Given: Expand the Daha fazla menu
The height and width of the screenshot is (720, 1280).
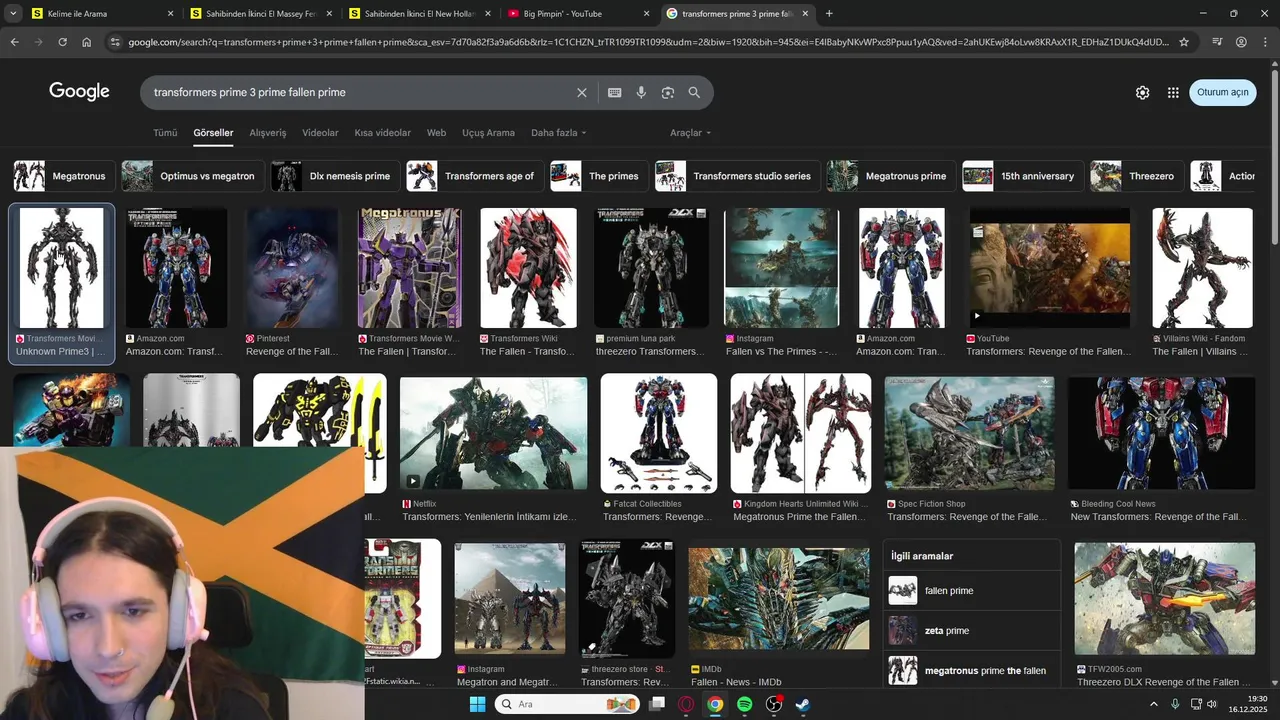Looking at the screenshot, I should click(x=559, y=133).
